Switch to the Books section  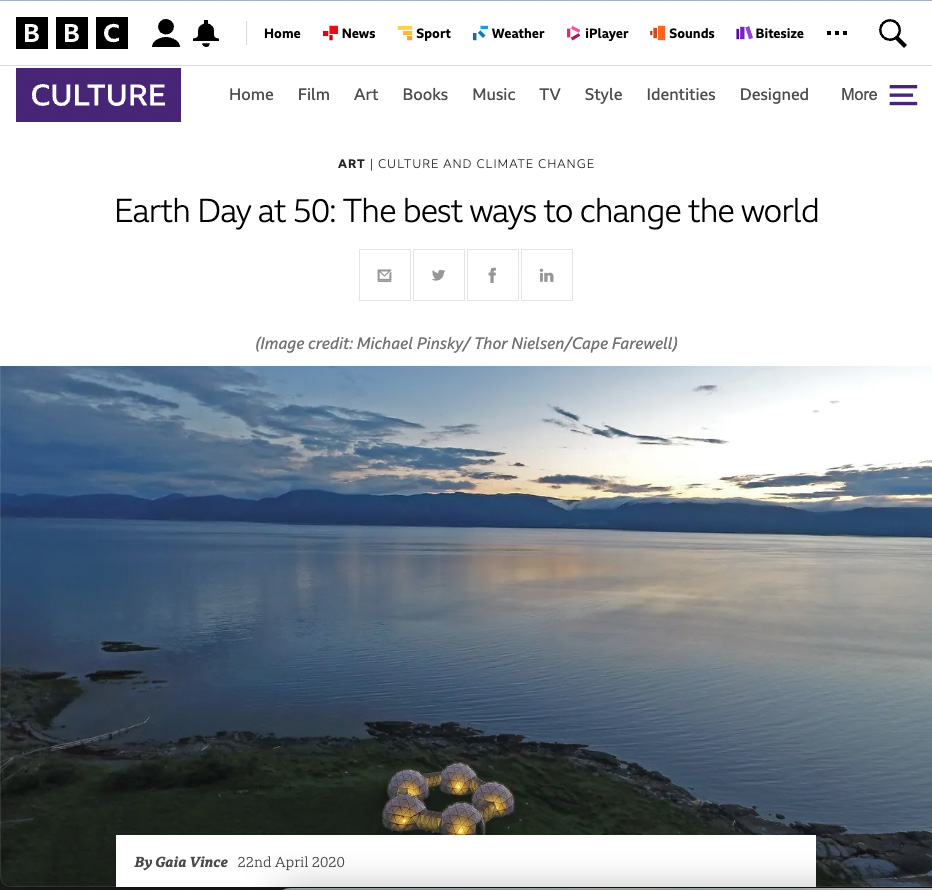coord(425,95)
